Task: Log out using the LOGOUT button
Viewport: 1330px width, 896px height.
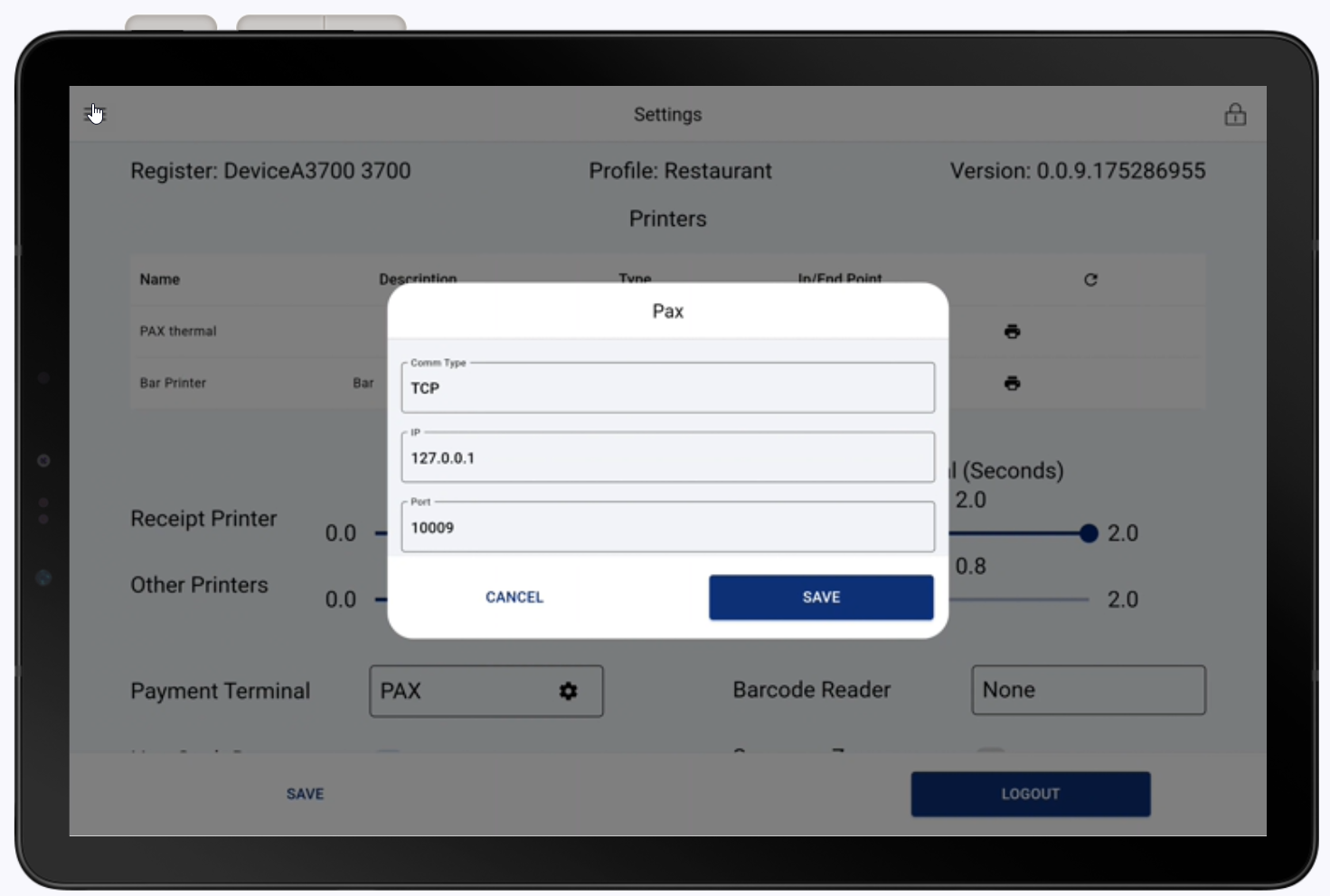Action: coord(1030,794)
